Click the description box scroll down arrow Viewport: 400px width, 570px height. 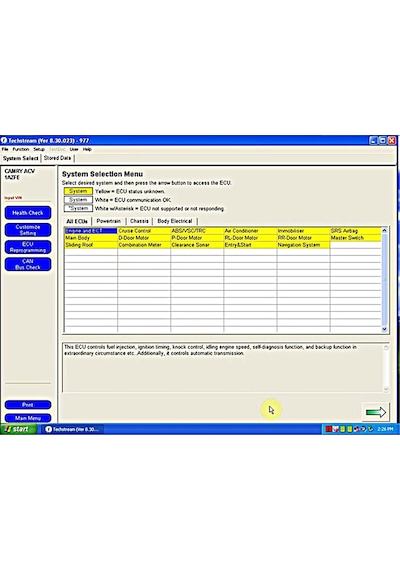point(386,389)
